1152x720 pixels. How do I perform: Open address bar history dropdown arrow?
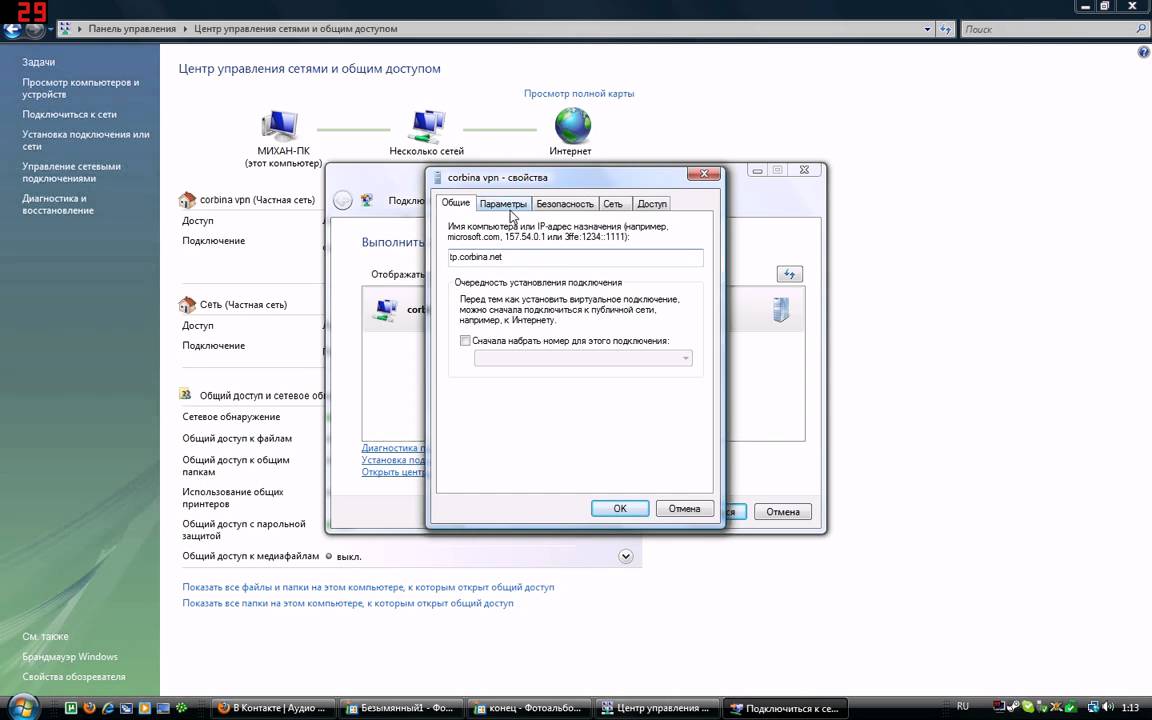click(x=926, y=29)
